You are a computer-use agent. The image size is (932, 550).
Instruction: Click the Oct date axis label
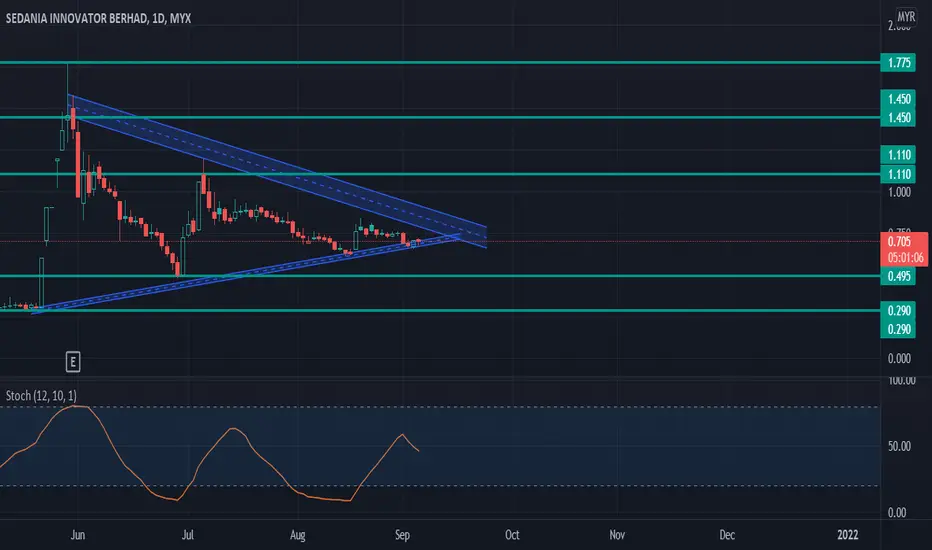(512, 535)
